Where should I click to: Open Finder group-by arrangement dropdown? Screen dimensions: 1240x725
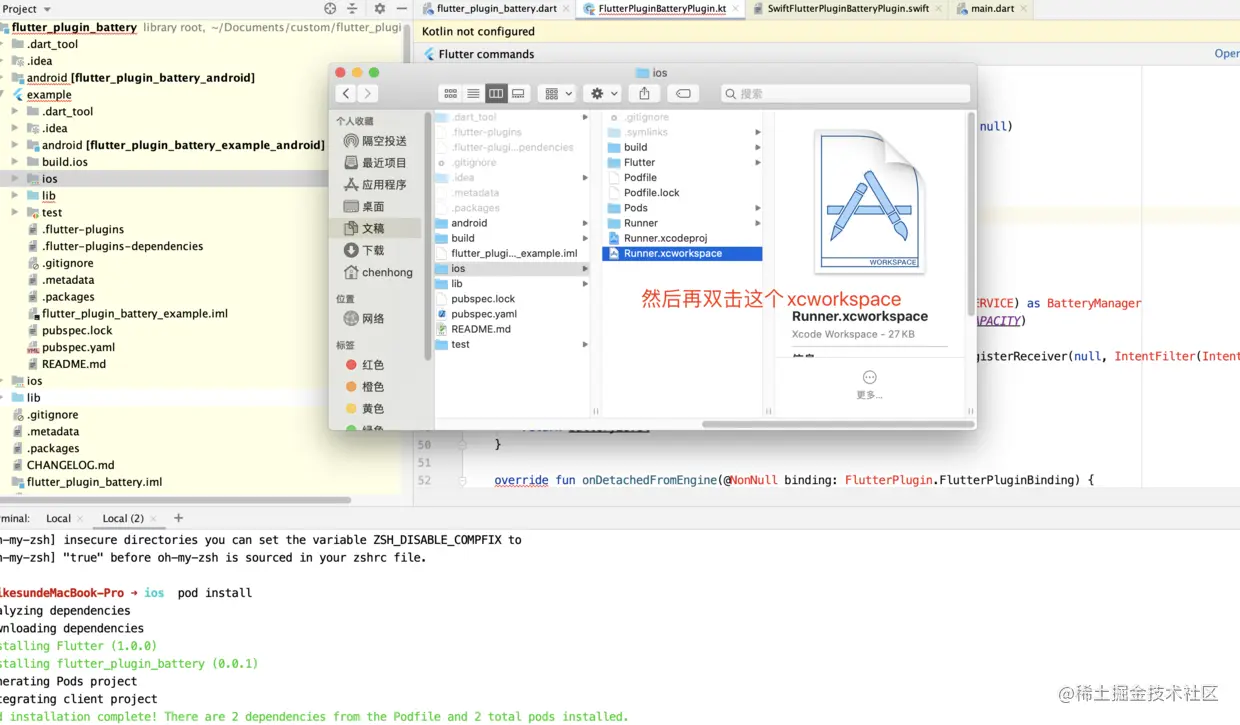click(556, 93)
